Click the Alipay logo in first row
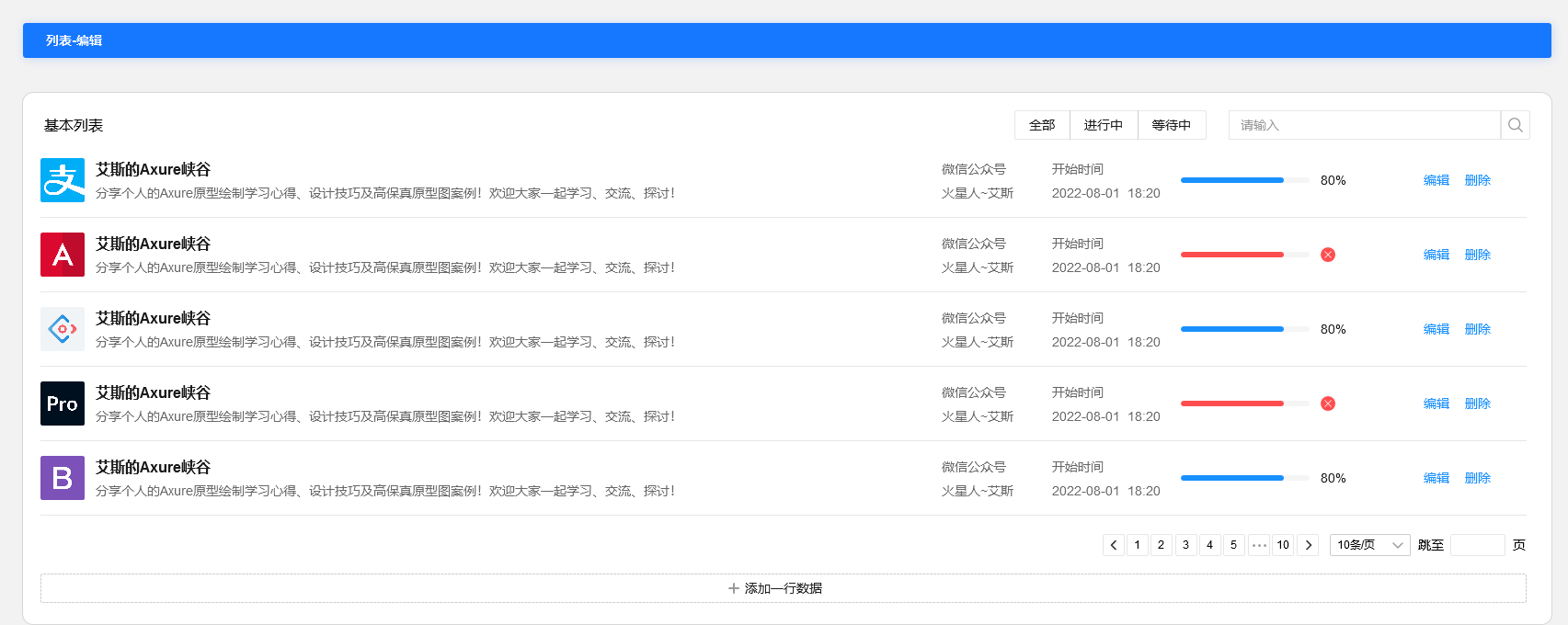 click(x=63, y=180)
